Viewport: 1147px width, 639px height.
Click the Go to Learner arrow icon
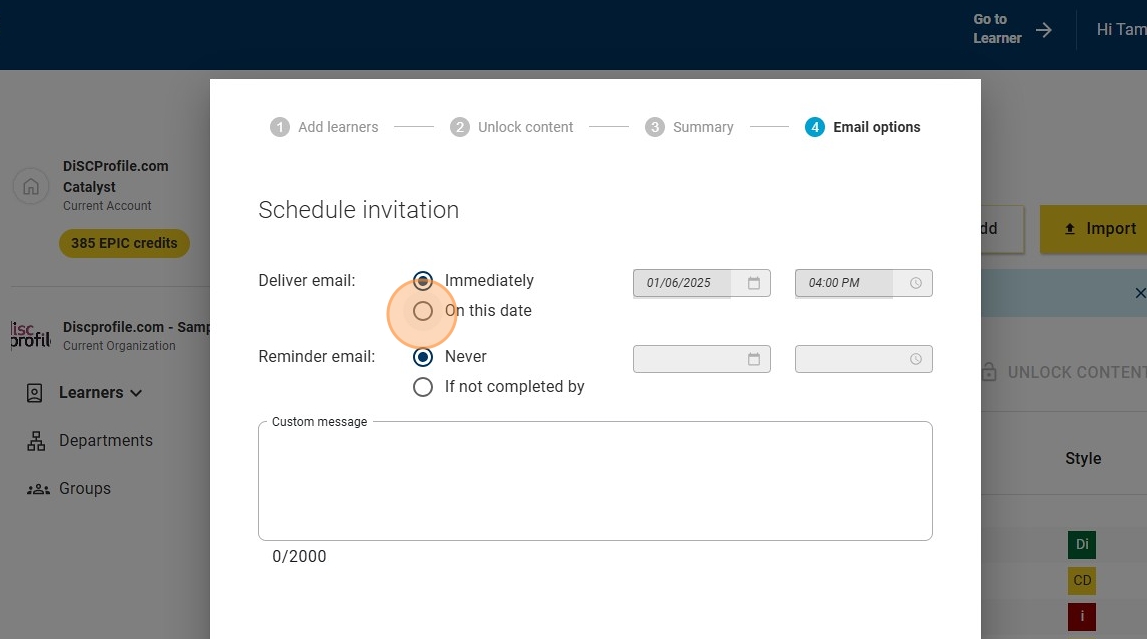[x=1044, y=30]
